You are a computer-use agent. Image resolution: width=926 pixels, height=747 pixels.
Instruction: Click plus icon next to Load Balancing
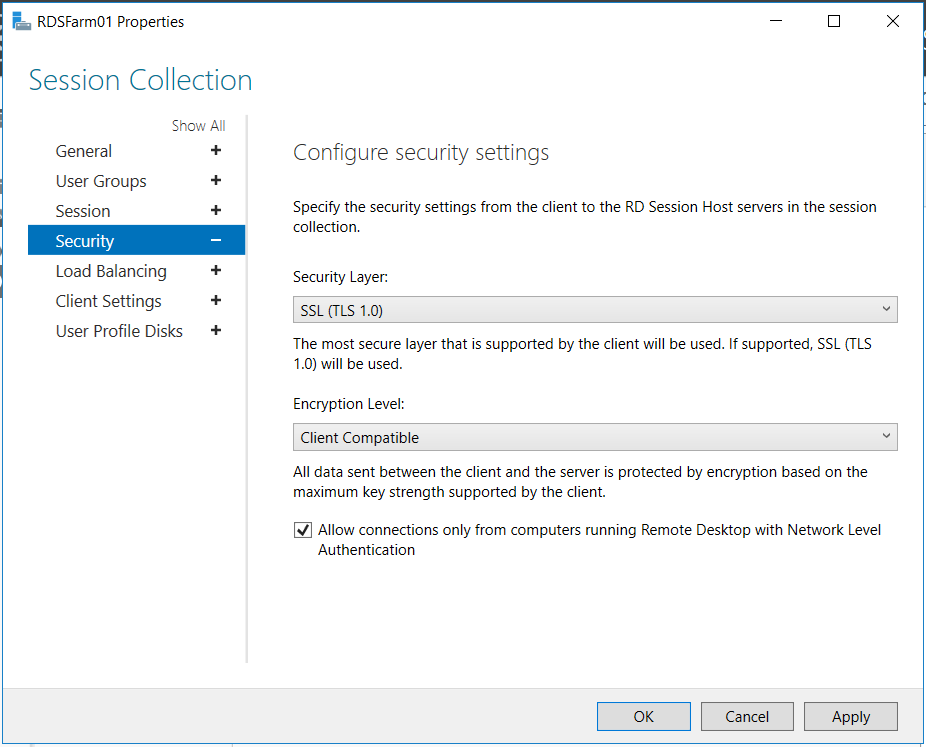[x=216, y=270]
